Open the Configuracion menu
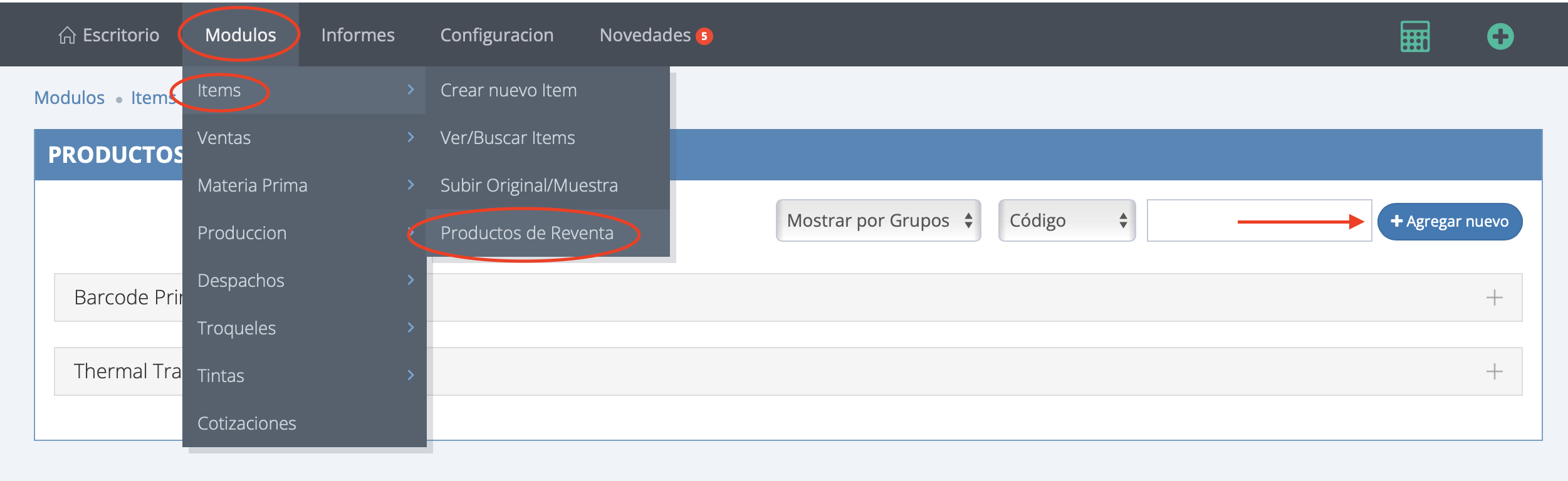 [x=496, y=35]
